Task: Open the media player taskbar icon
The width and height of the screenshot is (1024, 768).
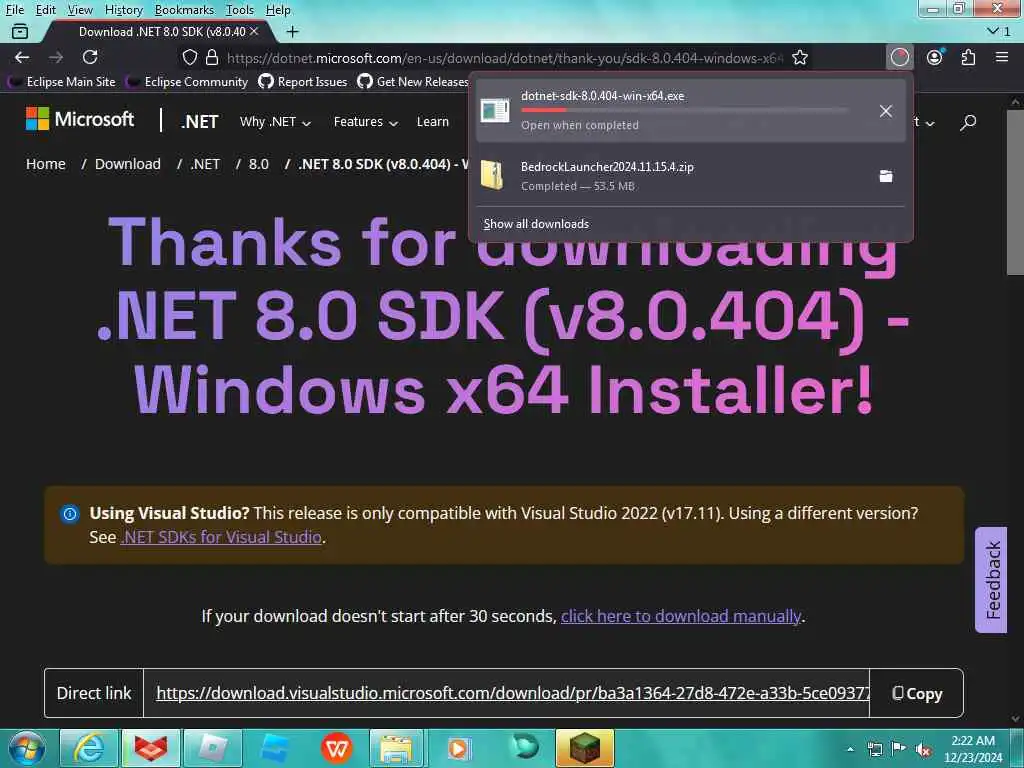Action: 458,748
